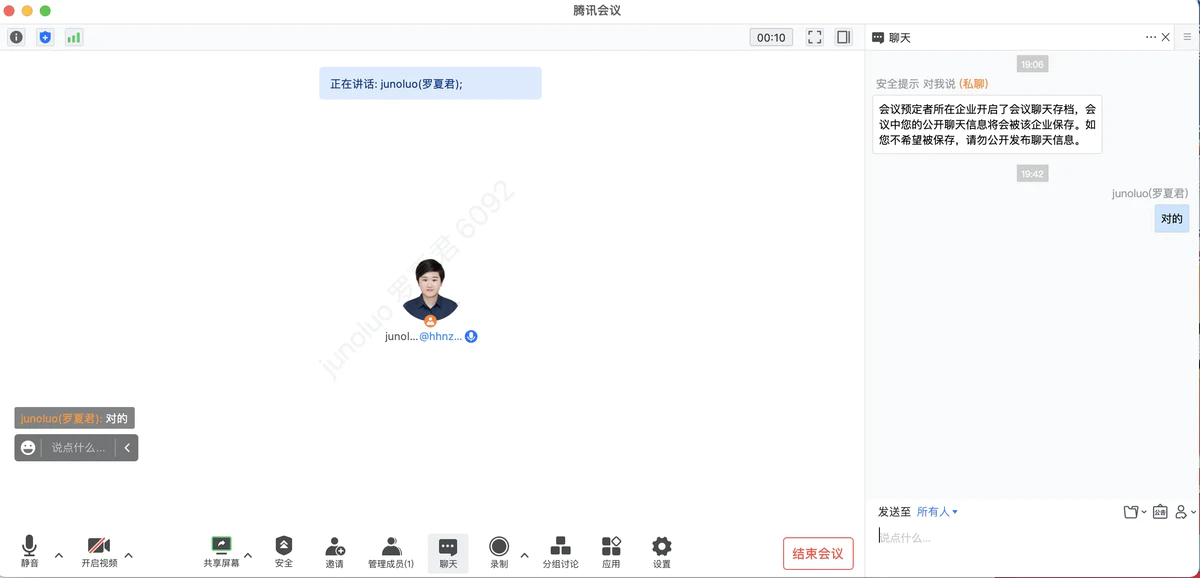1200x578 pixels.
Task: Open the emoji picker in floating chat bar
Action: click(x=28, y=448)
